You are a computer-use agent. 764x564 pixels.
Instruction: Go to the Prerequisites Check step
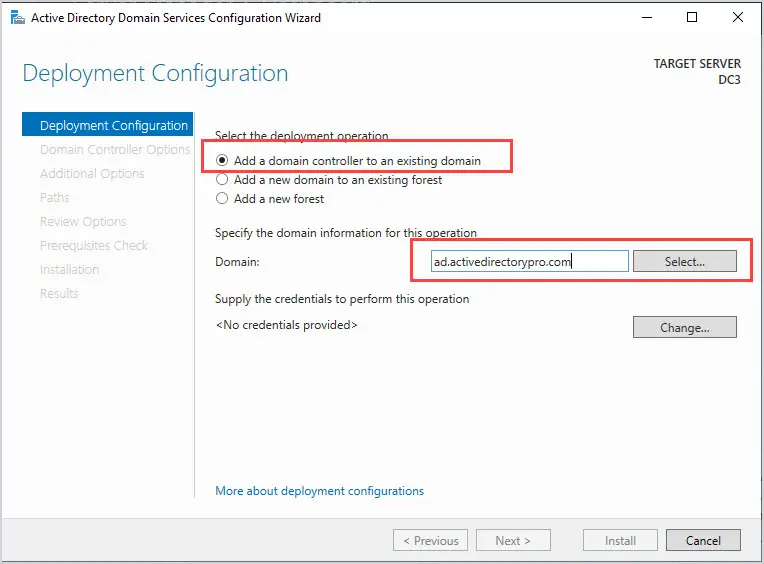94,245
